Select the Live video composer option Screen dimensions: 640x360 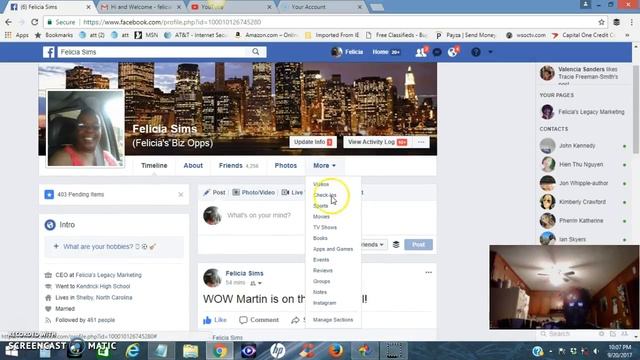292,192
